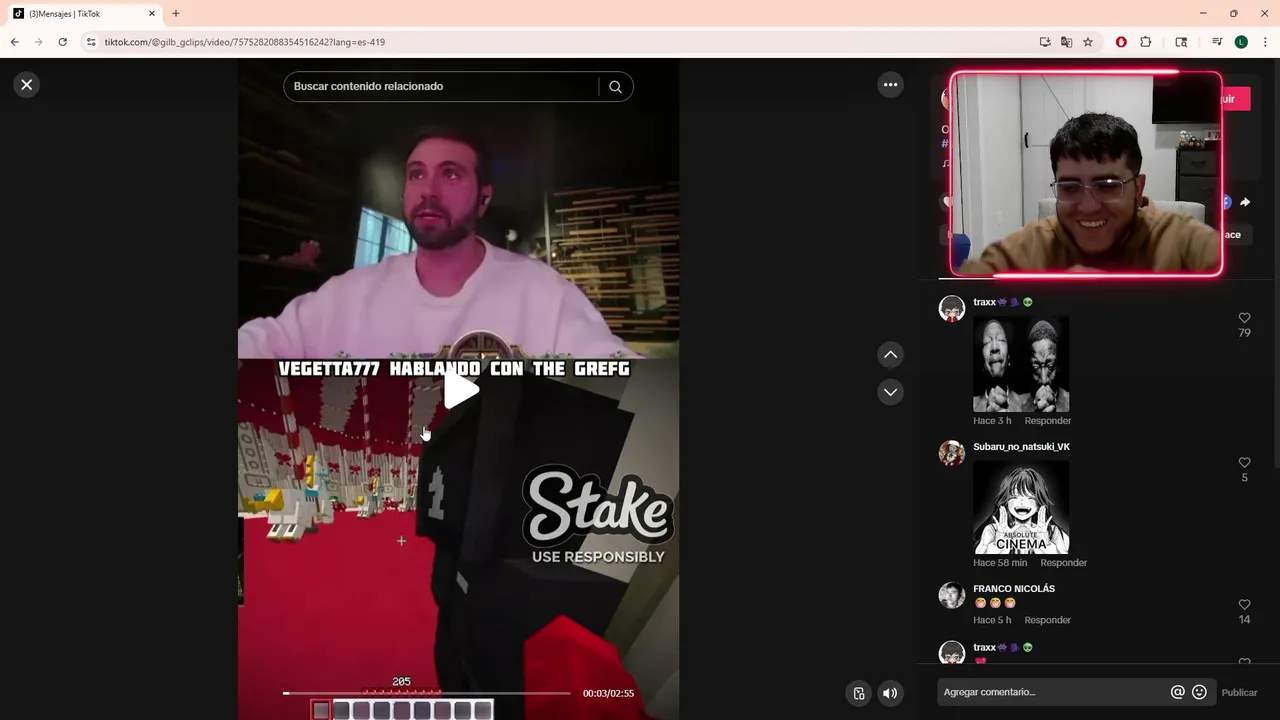Seek on the video progress bar
1280x720 pixels.
427,693
